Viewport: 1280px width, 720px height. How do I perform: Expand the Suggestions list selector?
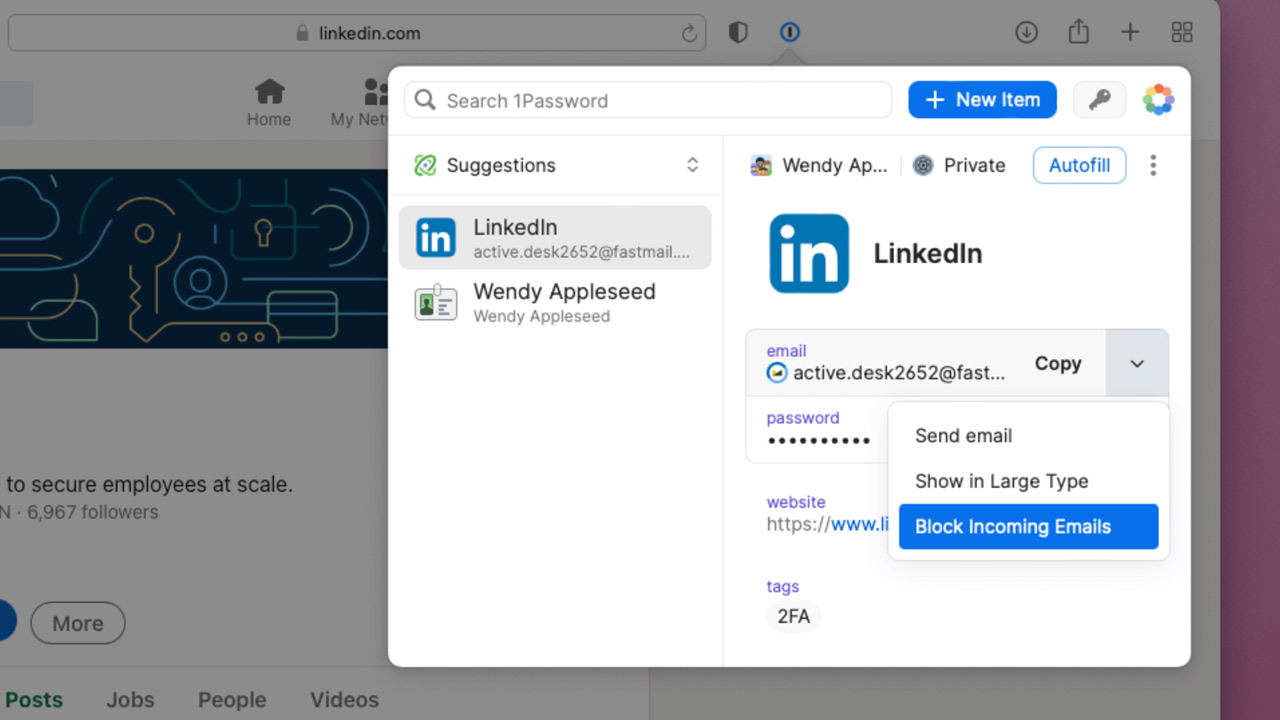(692, 166)
